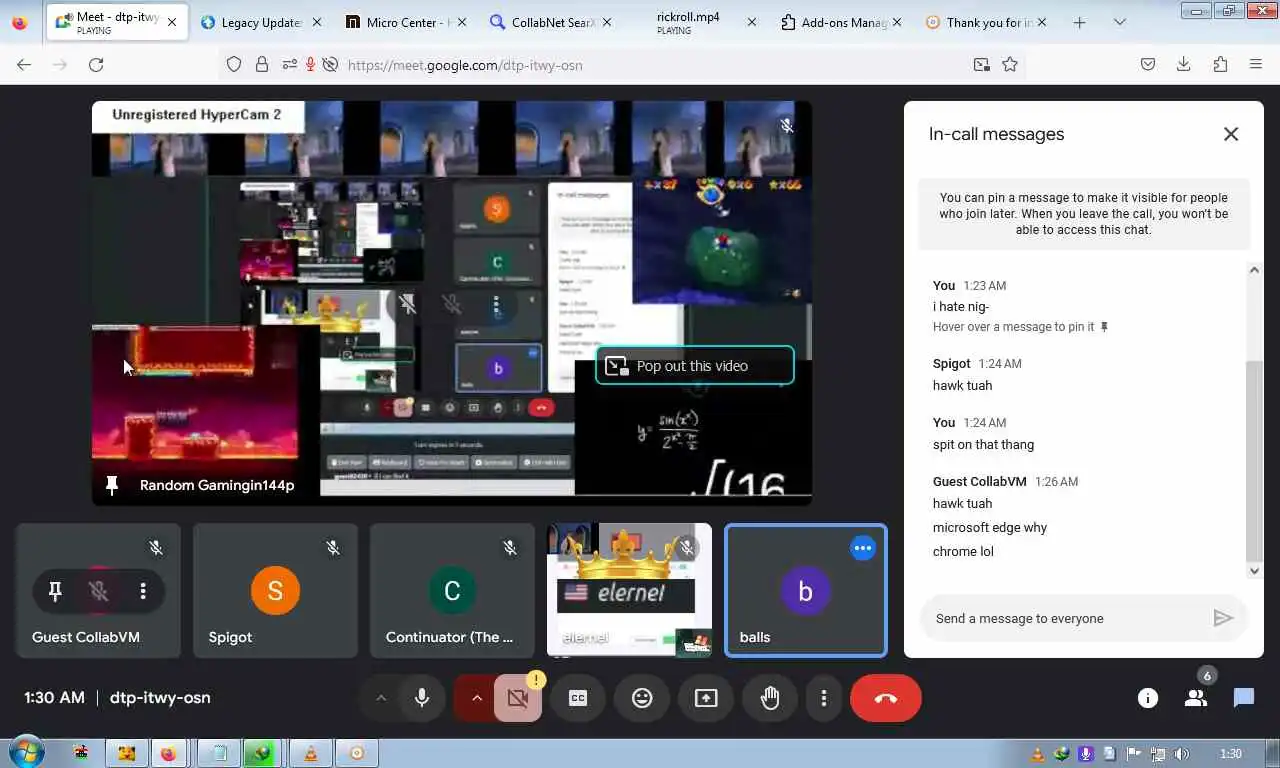
Task: Open more options in the call controls
Action: click(x=824, y=698)
